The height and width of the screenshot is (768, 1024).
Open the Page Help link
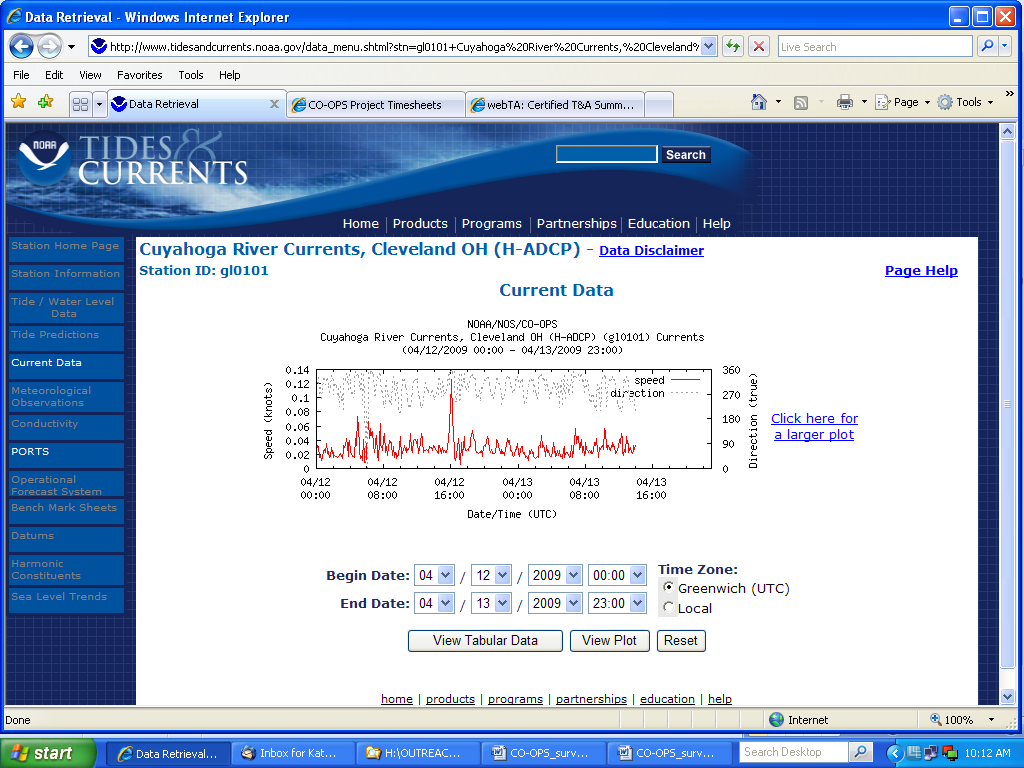click(x=921, y=270)
